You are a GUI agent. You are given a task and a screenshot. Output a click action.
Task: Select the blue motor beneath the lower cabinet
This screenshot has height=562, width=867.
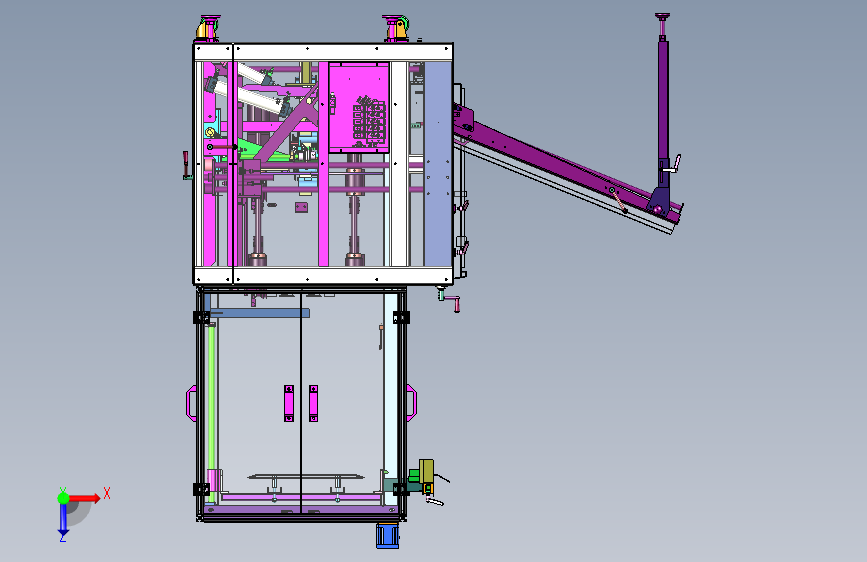(388, 535)
